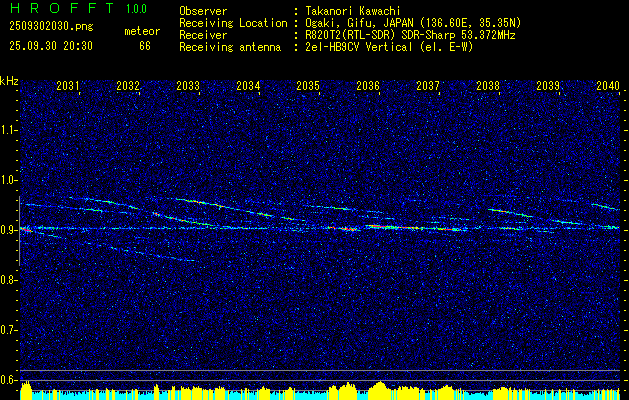Click the 2037 time marker
The width and height of the screenshot is (629, 400).
pos(428,85)
